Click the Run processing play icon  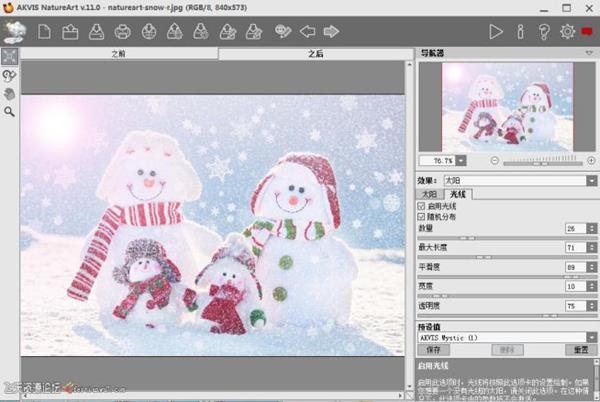click(496, 32)
